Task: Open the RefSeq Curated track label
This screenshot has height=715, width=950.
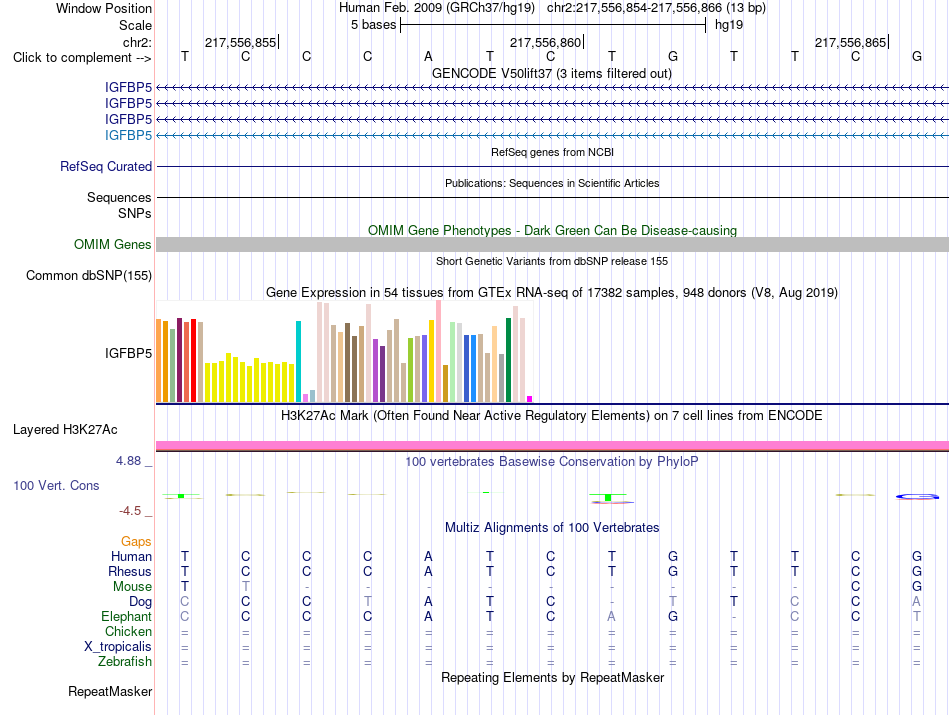Action: click(x=105, y=166)
